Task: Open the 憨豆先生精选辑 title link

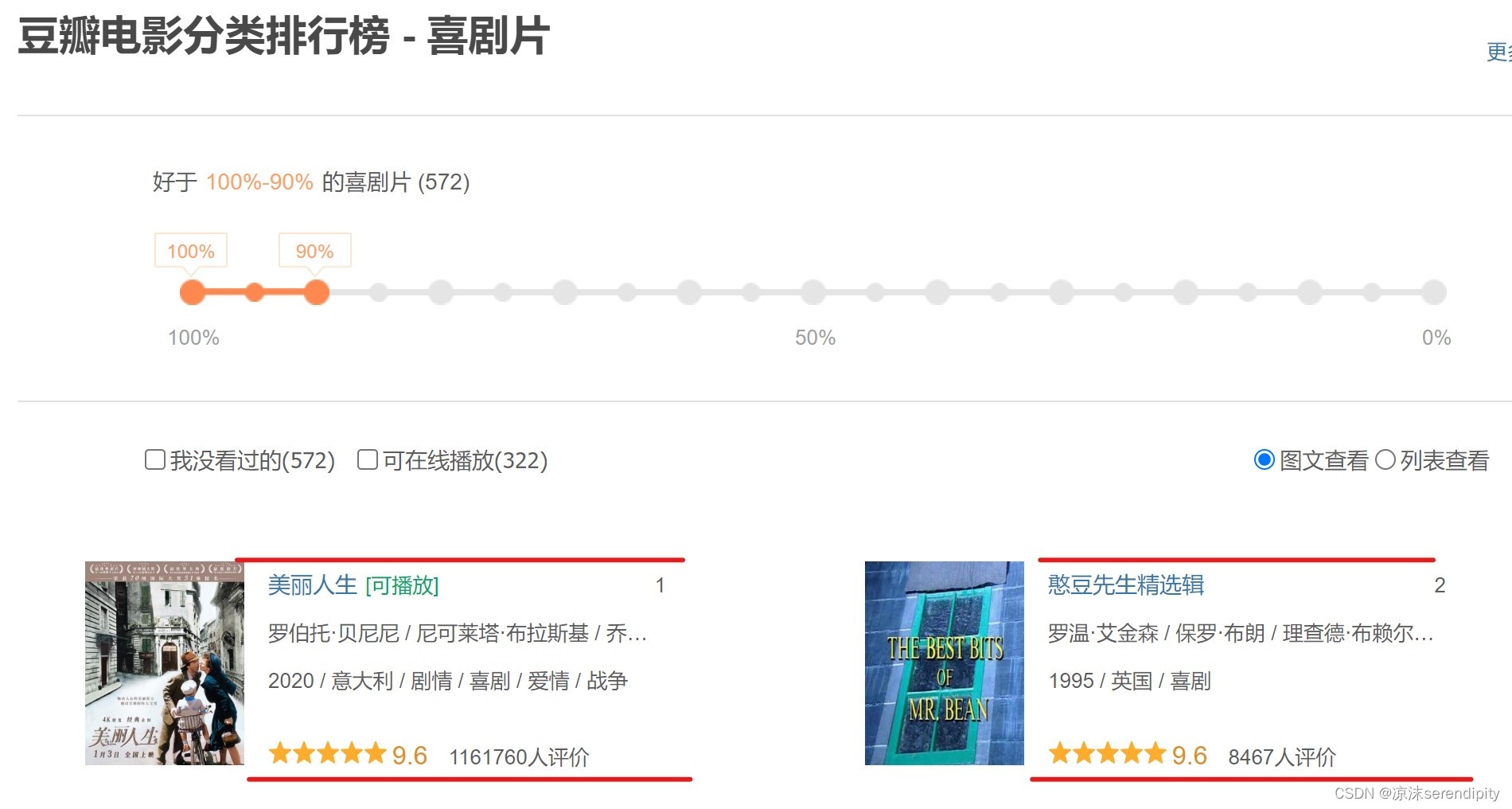Action: pos(1126,585)
